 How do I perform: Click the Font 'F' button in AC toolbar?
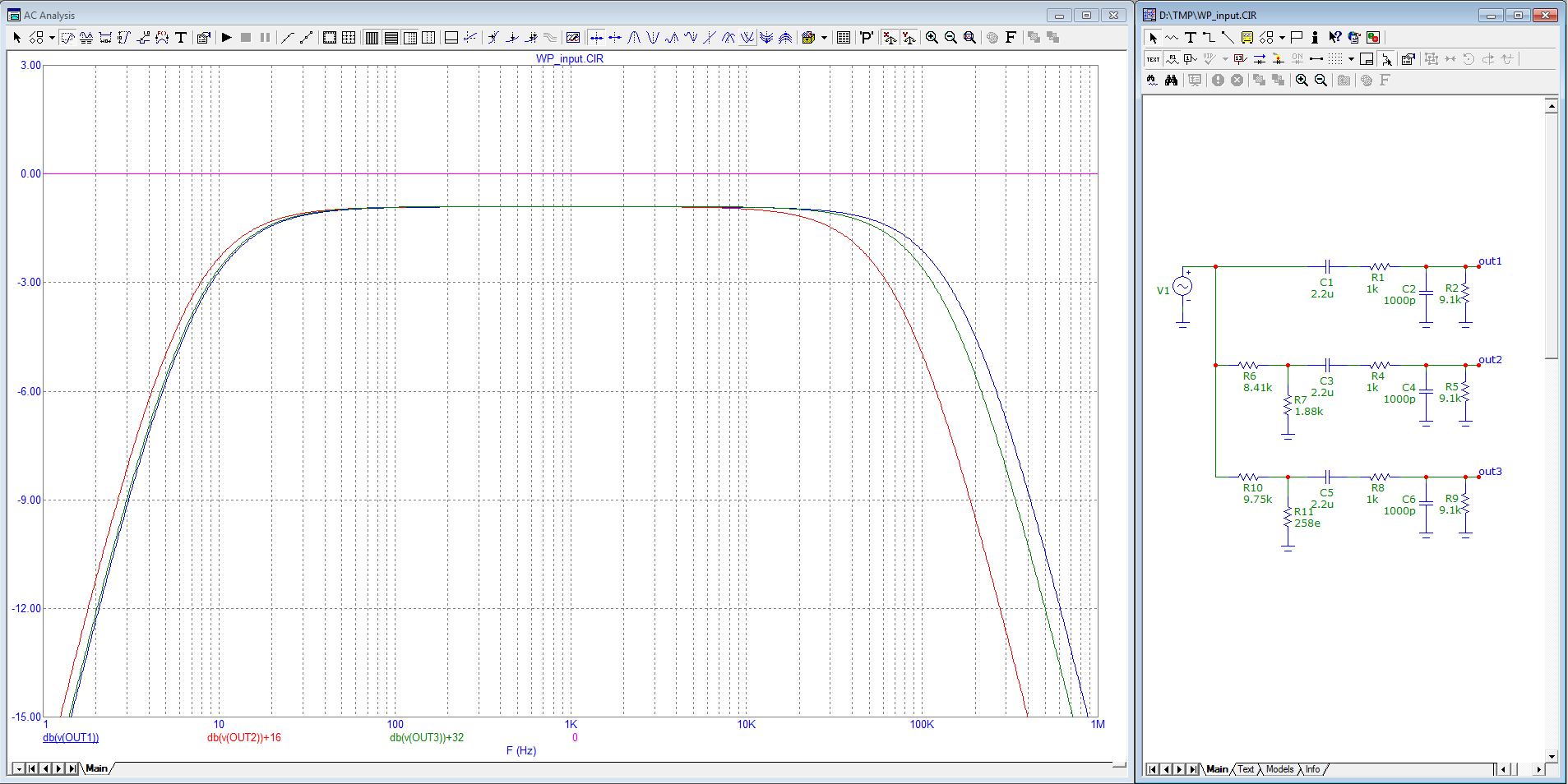tap(1011, 37)
